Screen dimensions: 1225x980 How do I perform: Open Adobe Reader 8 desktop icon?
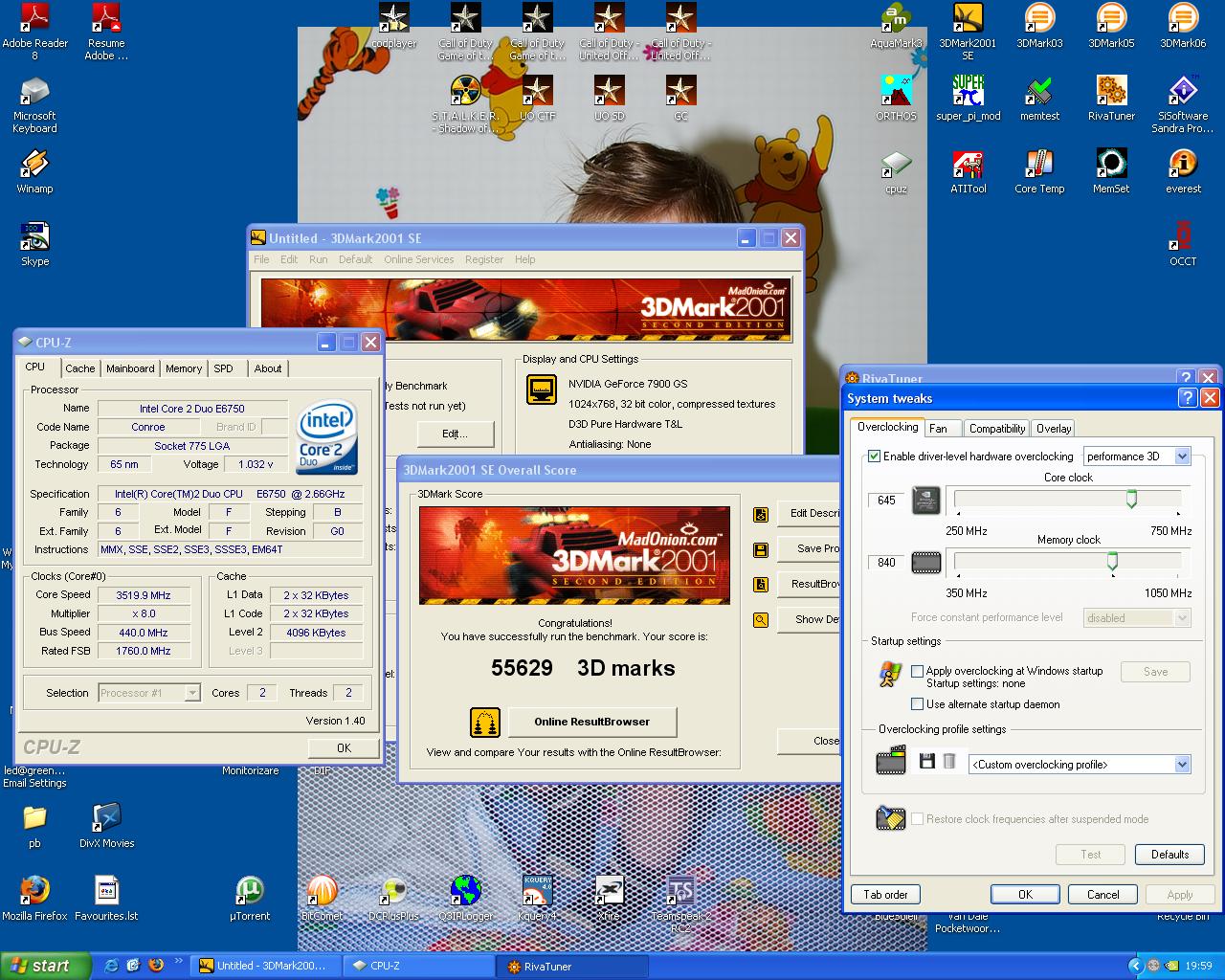point(34,32)
